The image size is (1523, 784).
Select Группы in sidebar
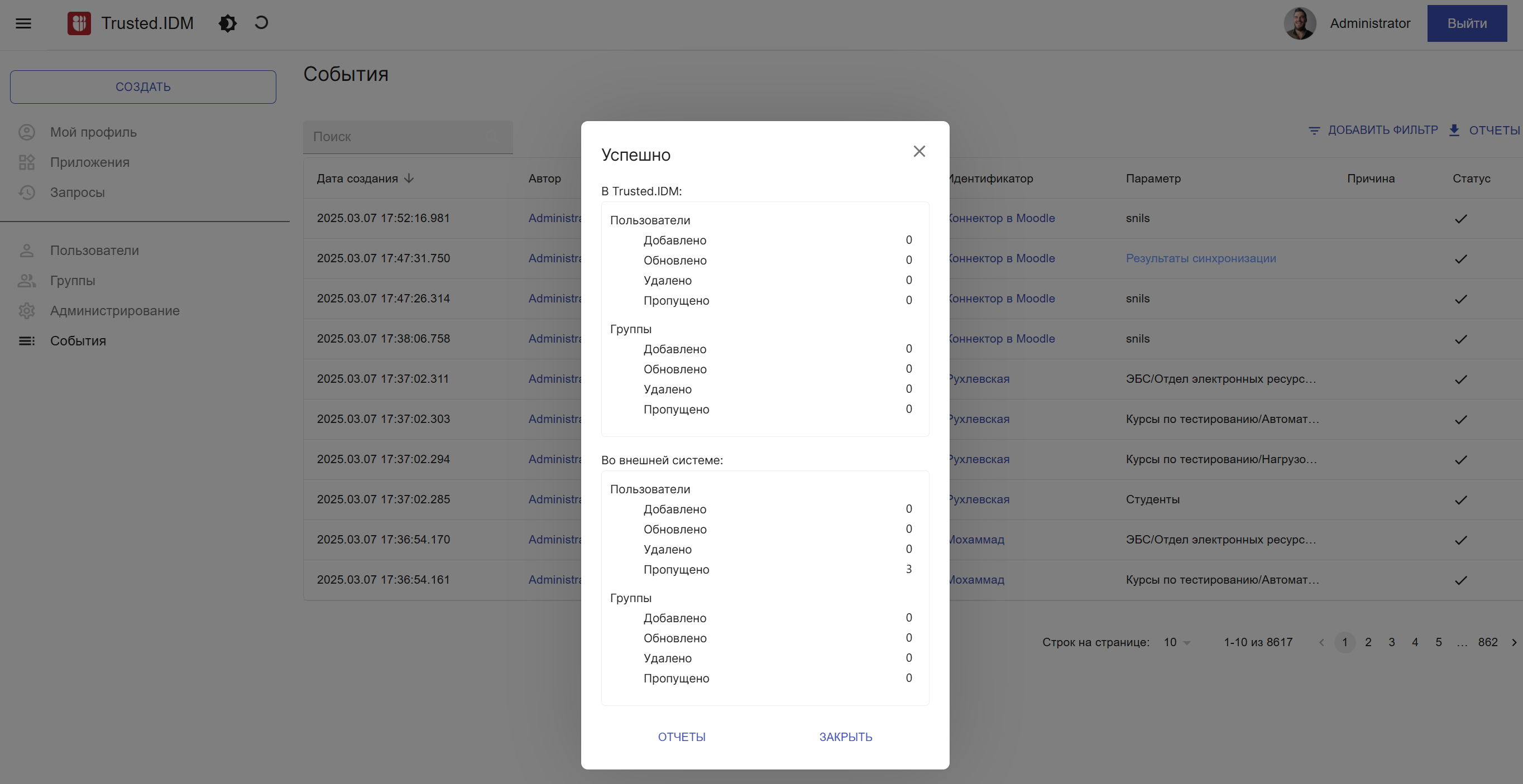pos(72,281)
